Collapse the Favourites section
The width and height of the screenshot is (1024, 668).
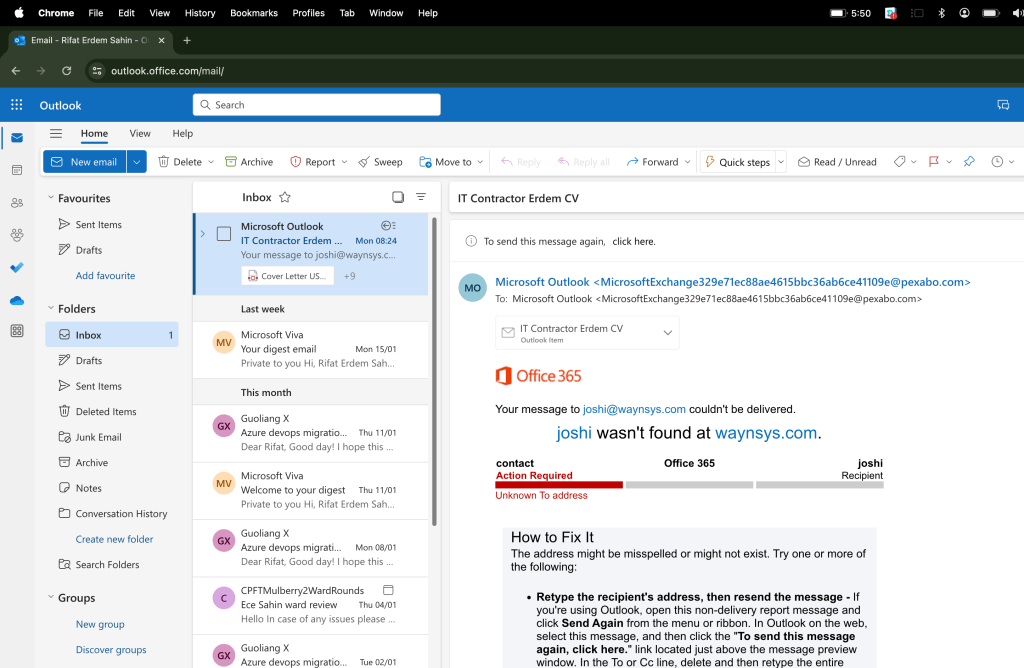(x=51, y=197)
